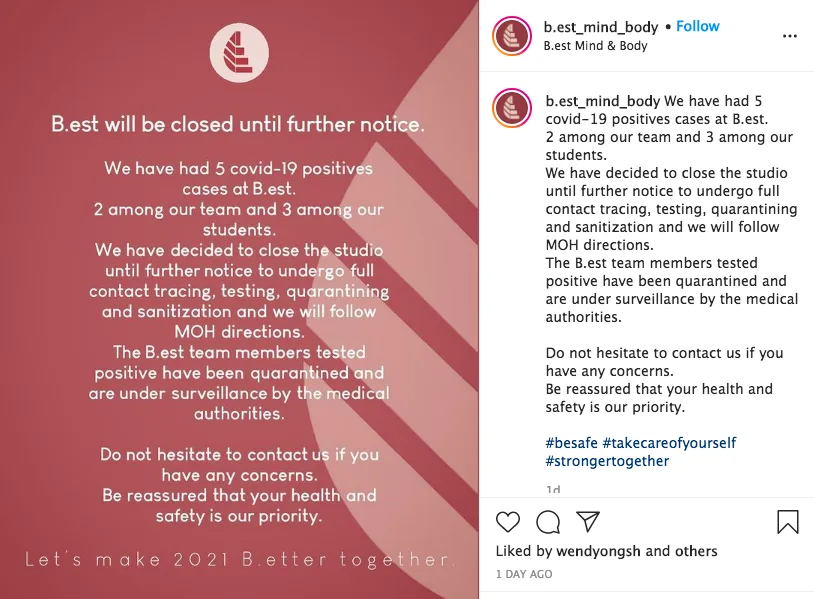Click the caption's B.est profile avatar
Viewport: 814px width, 599px height.
point(512,107)
